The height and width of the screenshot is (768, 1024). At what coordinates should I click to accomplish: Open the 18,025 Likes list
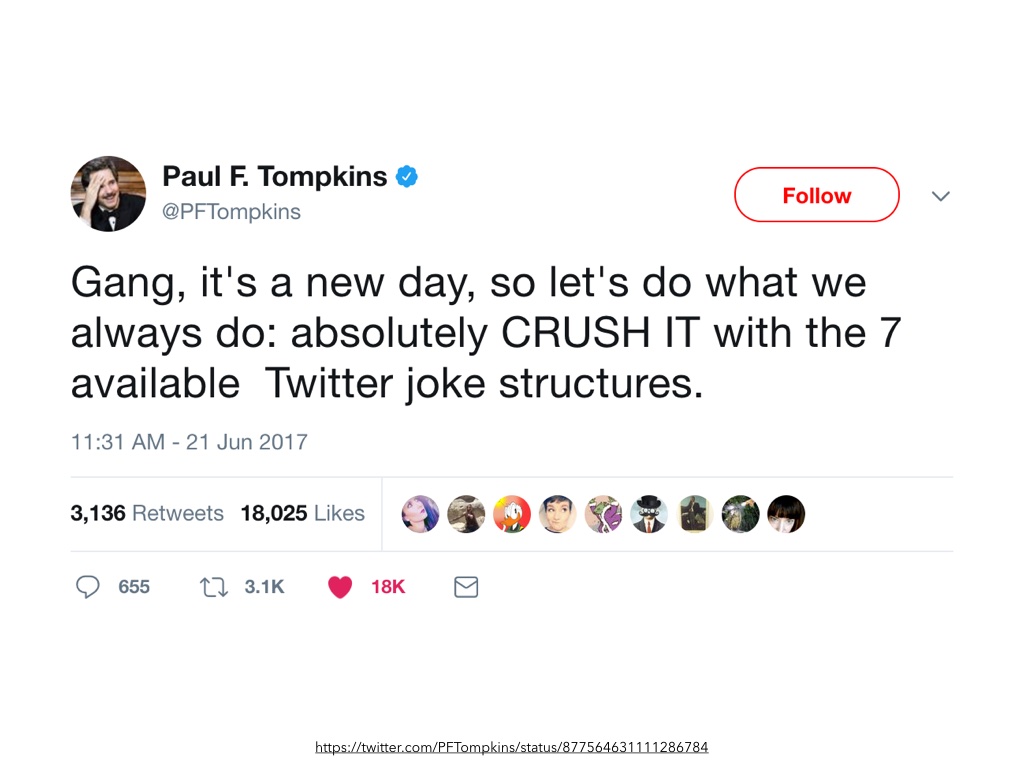(302, 514)
